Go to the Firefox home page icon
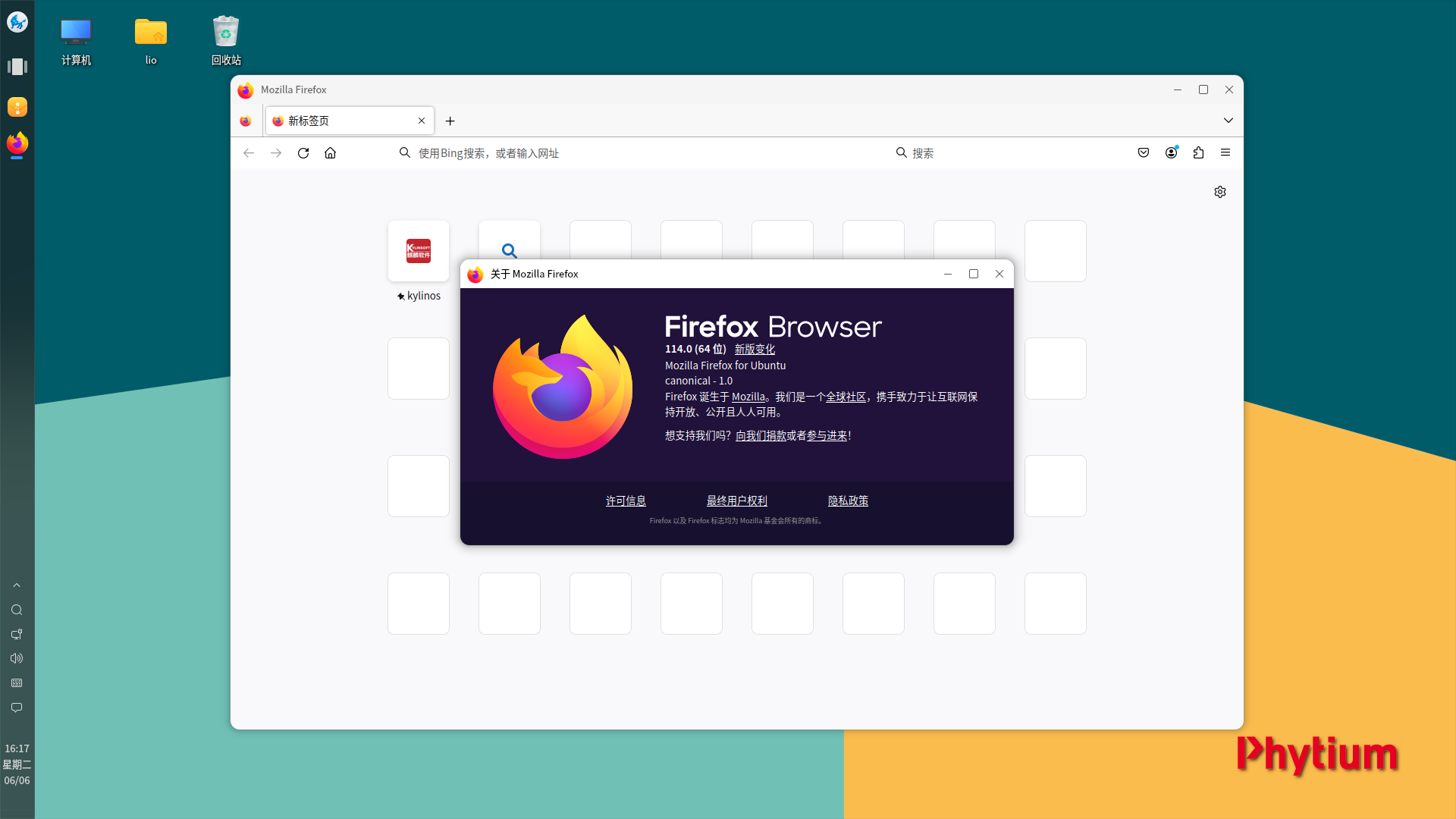Image resolution: width=1456 pixels, height=819 pixels. [x=330, y=153]
